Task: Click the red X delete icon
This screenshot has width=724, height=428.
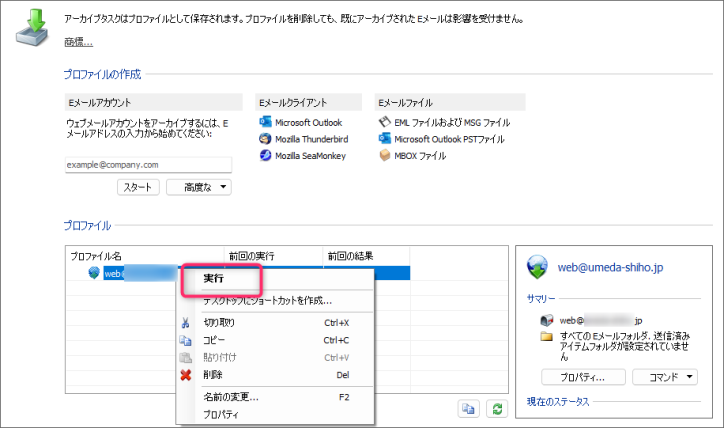Action: coord(186,375)
